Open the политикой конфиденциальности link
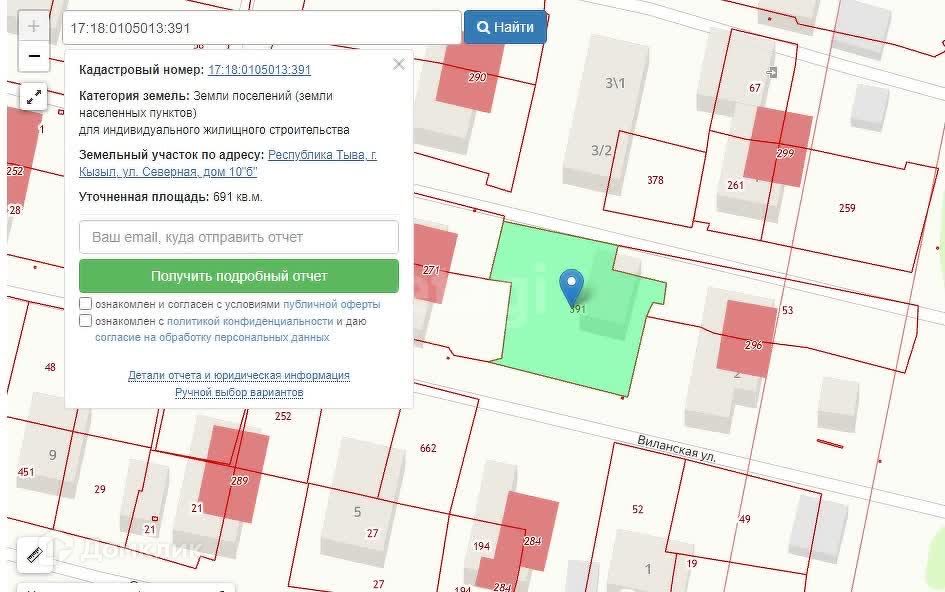Image resolution: width=945 pixels, height=592 pixels. [250, 321]
